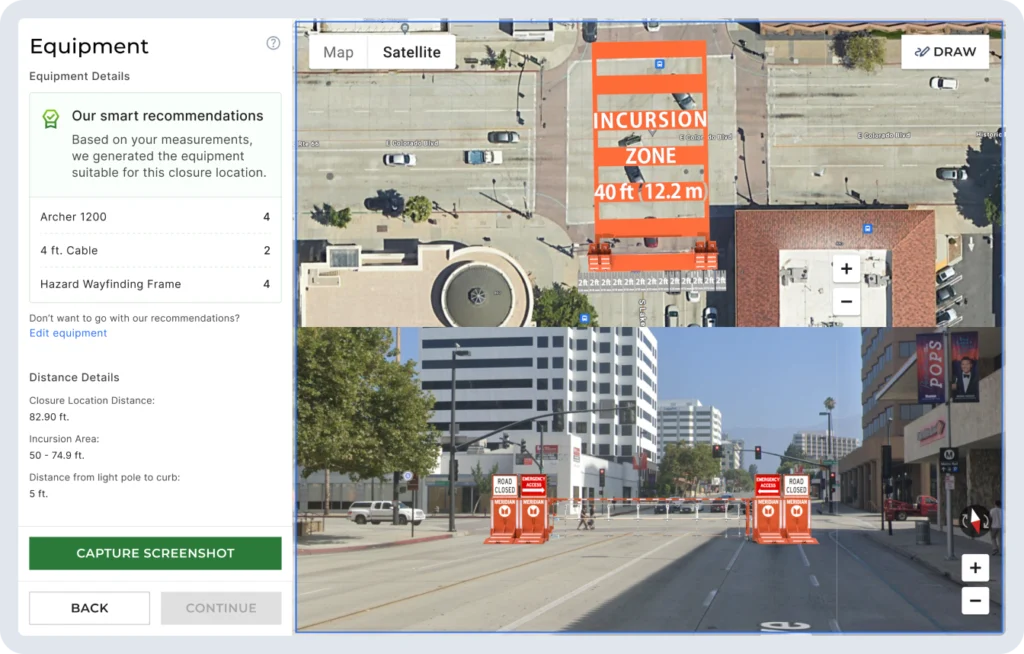Click the street view compass icon
1024x654 pixels.
pyautogui.click(x=974, y=521)
